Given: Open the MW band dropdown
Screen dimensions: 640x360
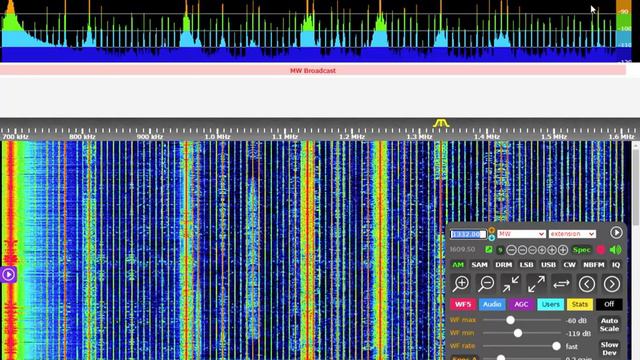Looking at the screenshot, I should click(521, 234).
